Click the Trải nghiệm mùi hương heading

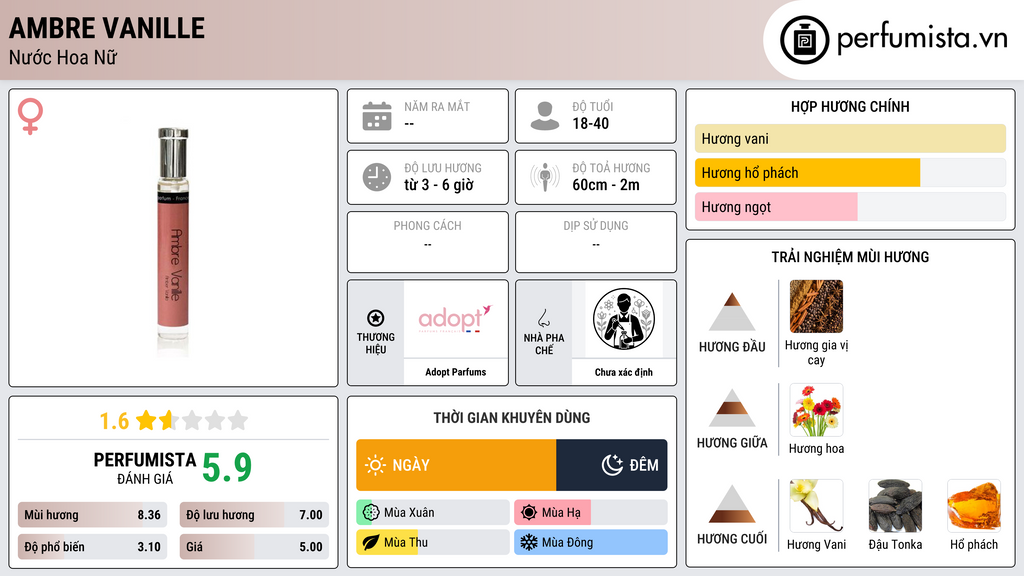(850, 257)
